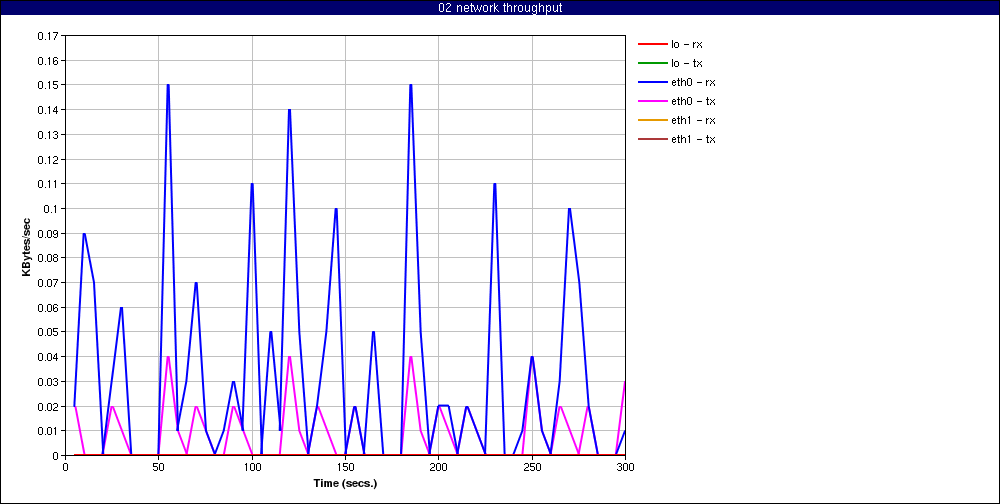Click the 'eth0 - rx' legend label
The height and width of the screenshot is (504, 1000).
(x=693, y=82)
